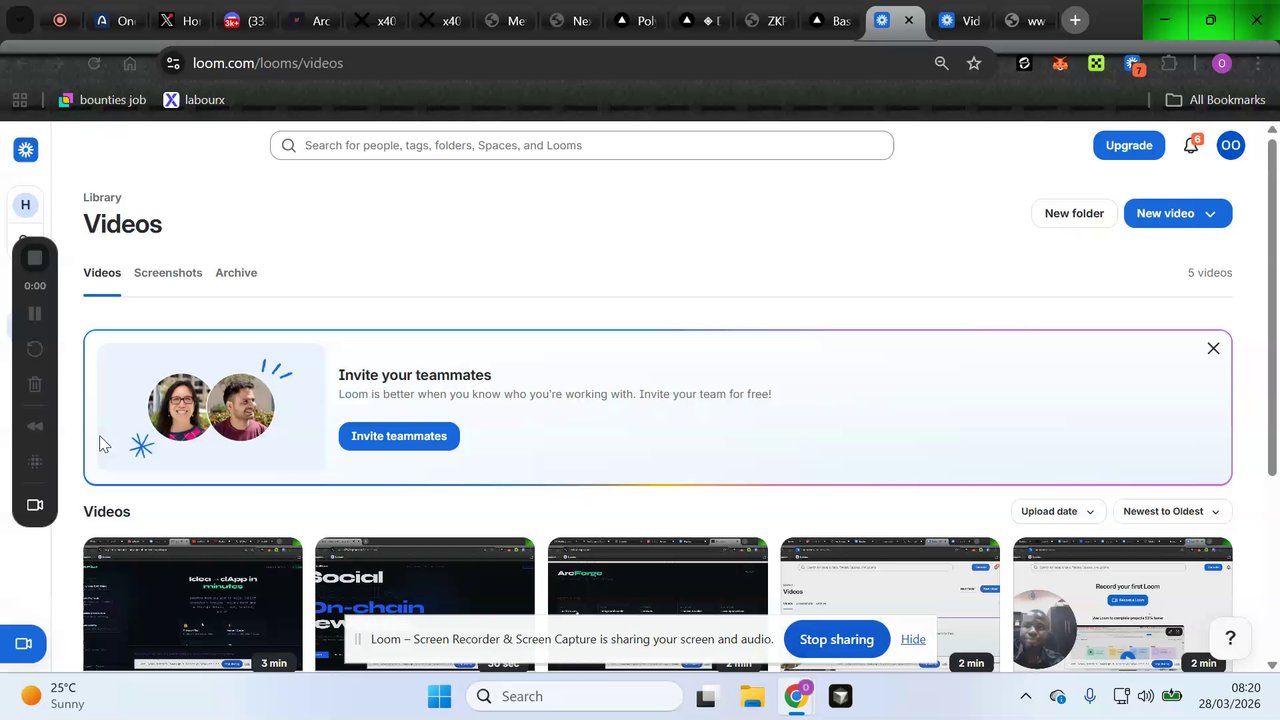Restart the recording with the circular arrow icon
The image size is (1280, 720).
tap(35, 349)
